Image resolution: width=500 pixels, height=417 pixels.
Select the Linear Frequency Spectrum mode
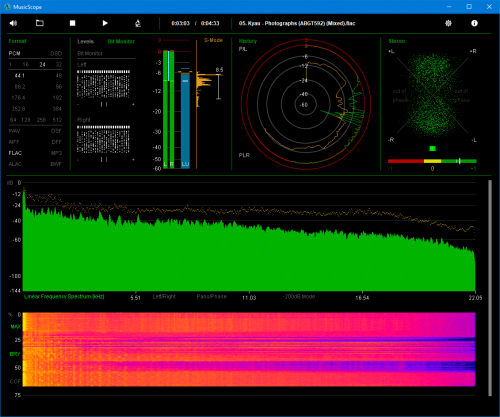tap(64, 296)
